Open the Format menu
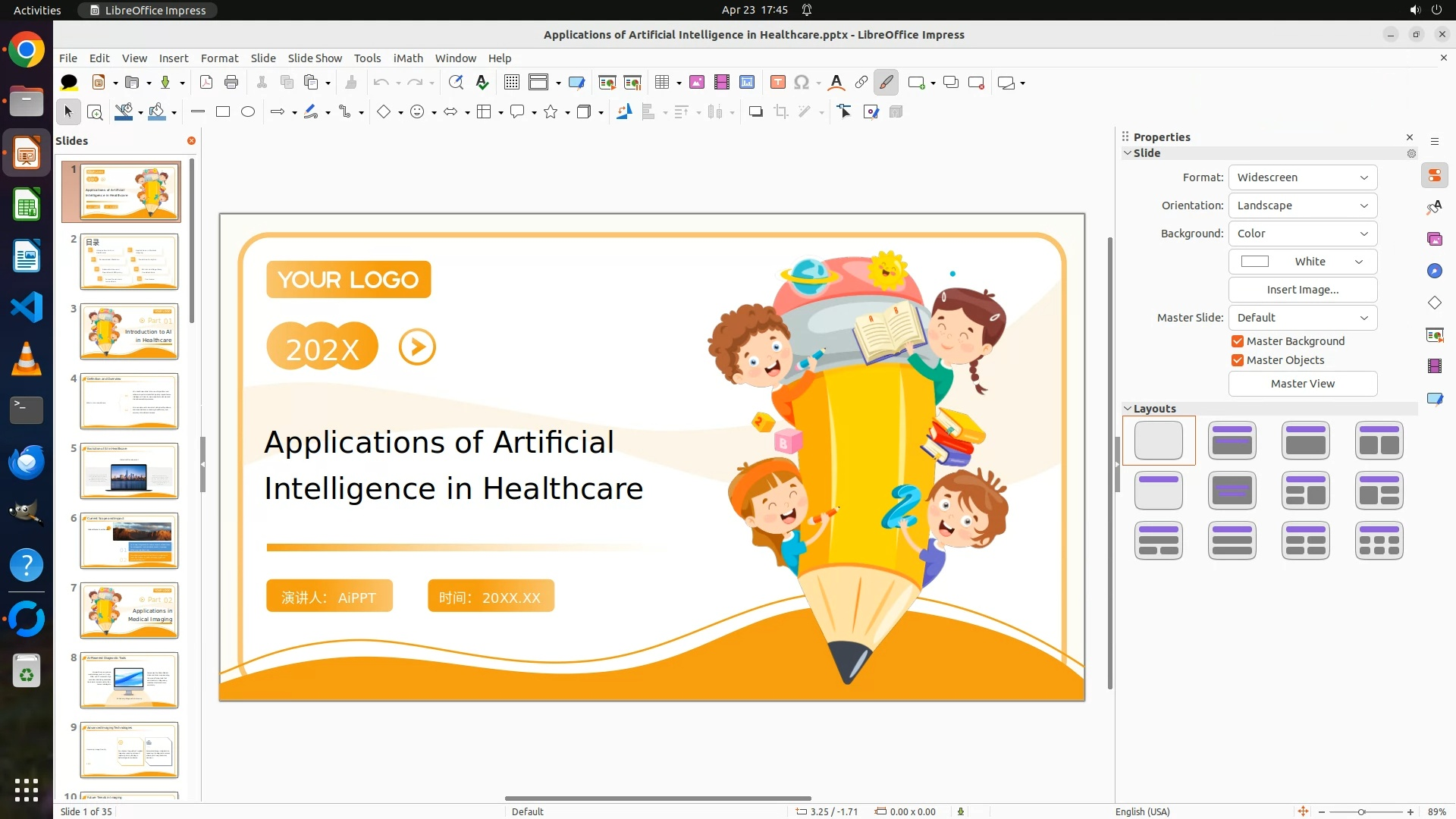 click(219, 58)
